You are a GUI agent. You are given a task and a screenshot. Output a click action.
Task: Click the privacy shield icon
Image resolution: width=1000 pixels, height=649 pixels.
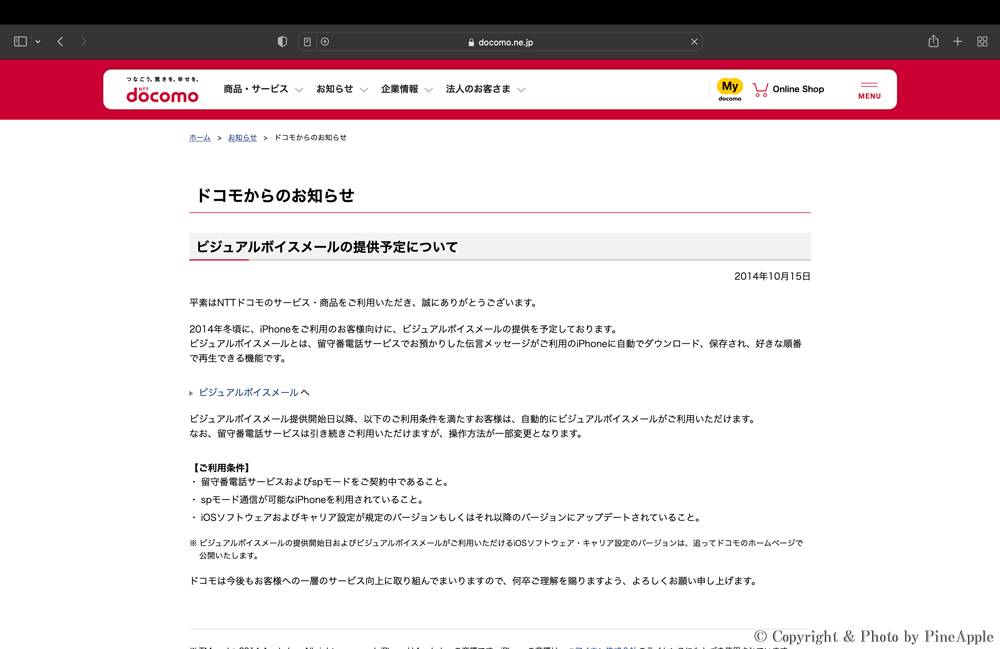(x=282, y=42)
